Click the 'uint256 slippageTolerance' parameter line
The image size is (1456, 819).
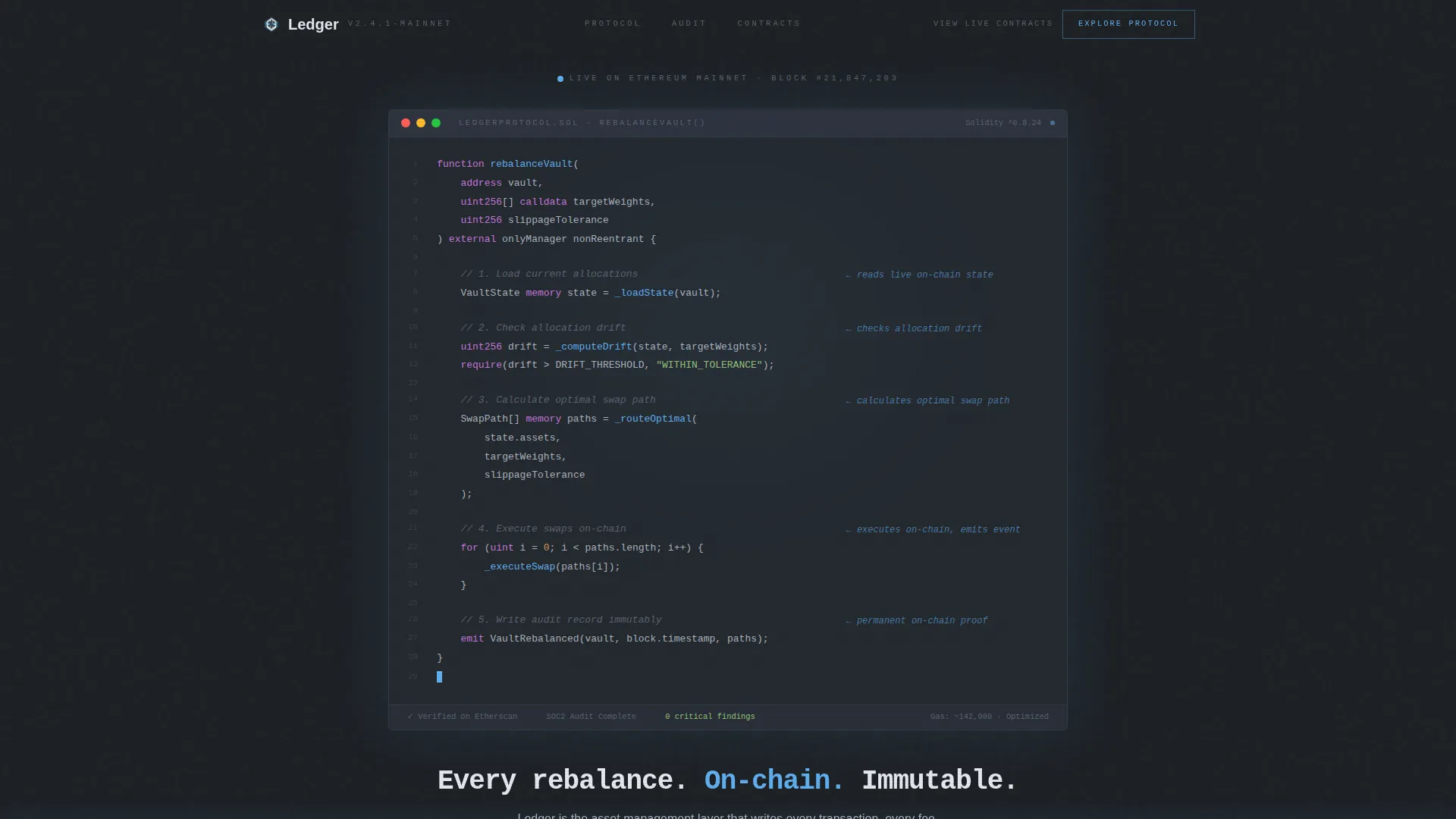[x=535, y=220]
